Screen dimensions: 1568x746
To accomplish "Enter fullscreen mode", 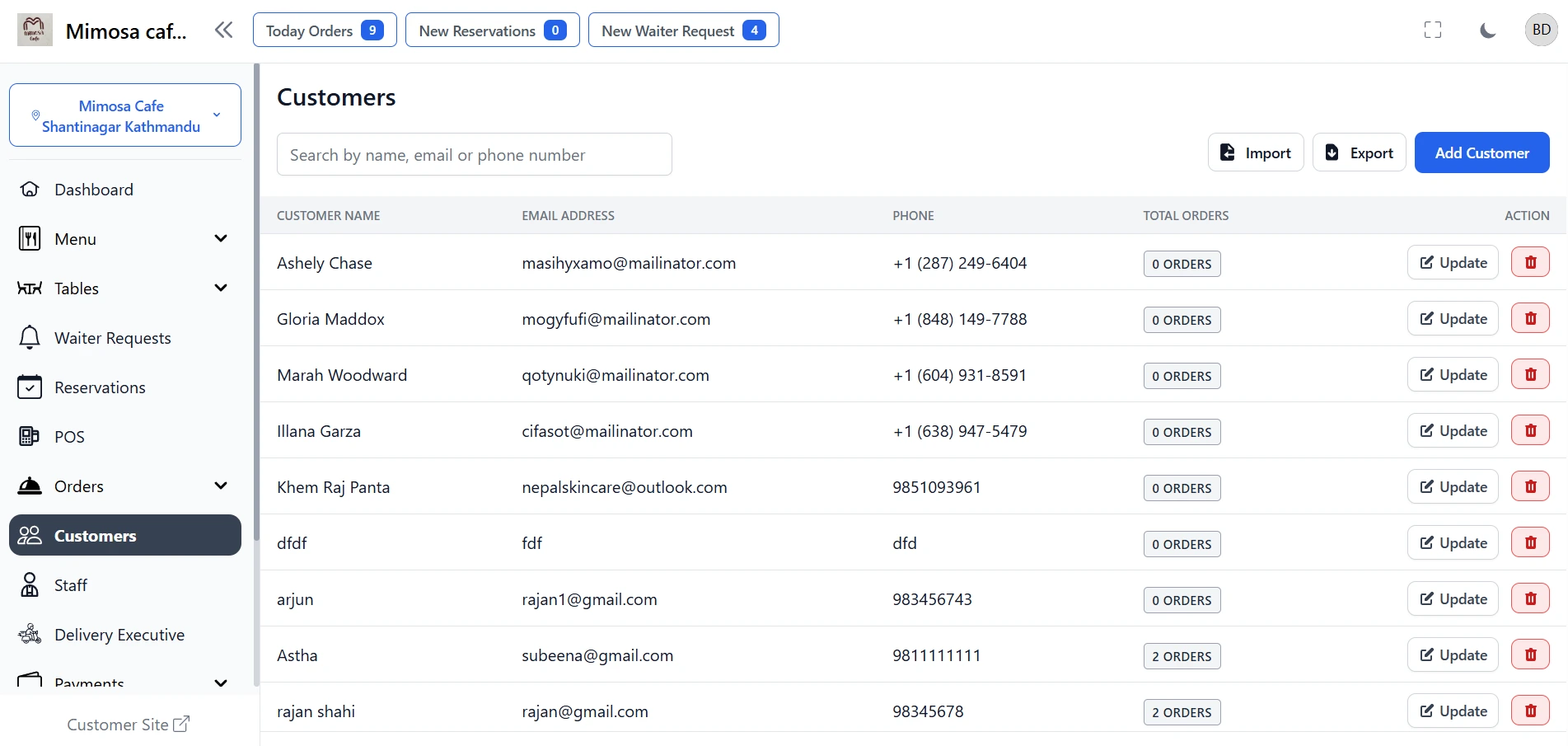I will 1433,30.
